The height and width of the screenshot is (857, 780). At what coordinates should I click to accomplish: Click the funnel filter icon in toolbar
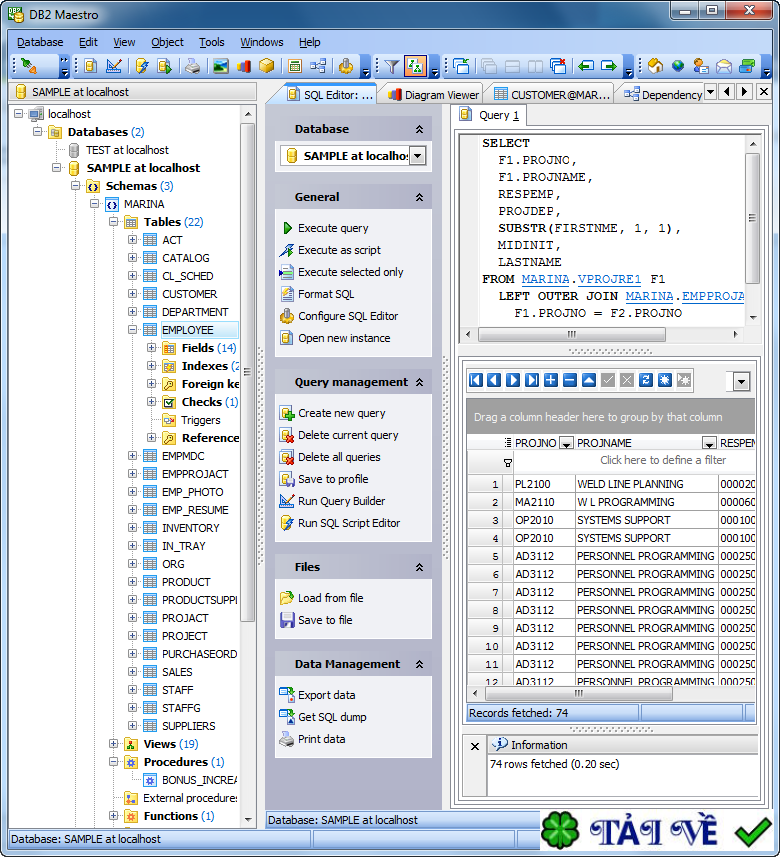coord(392,67)
